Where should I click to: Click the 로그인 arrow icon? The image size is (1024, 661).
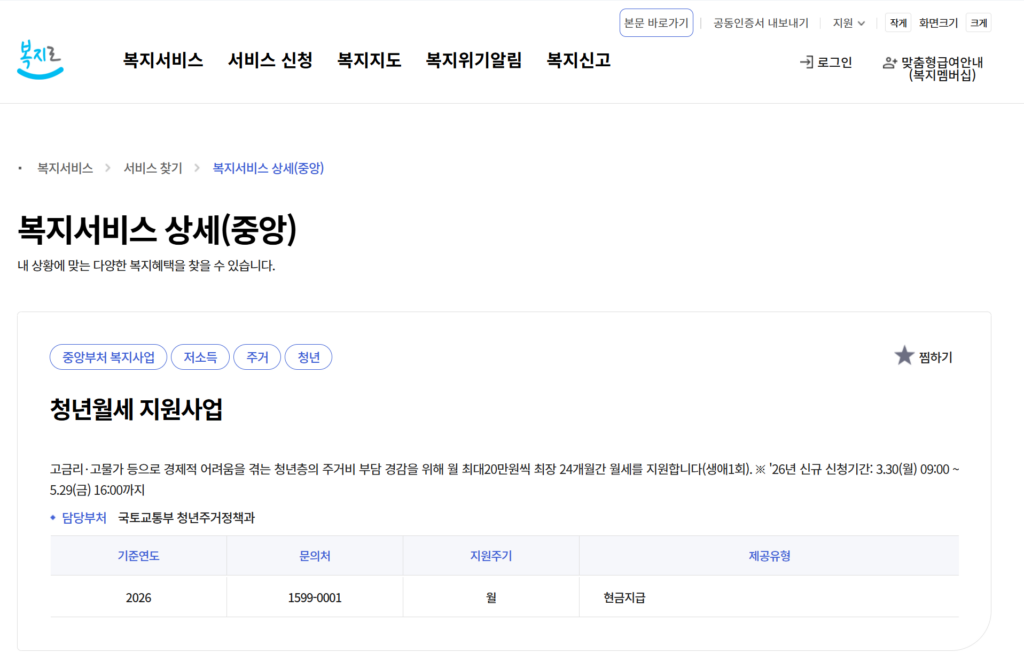(806, 62)
